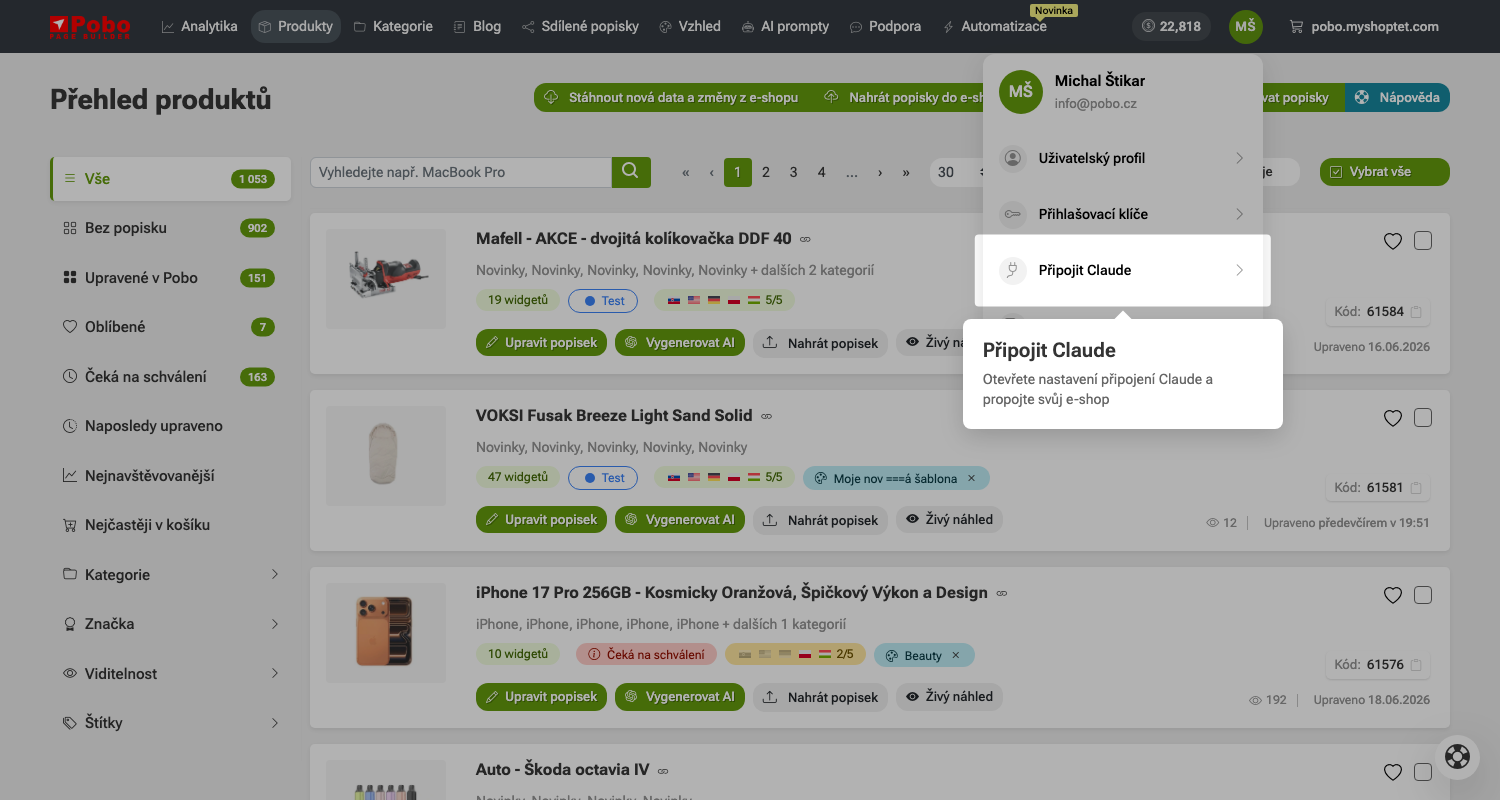Click the product search input field
This screenshot has height=800, width=1500.
(x=461, y=172)
